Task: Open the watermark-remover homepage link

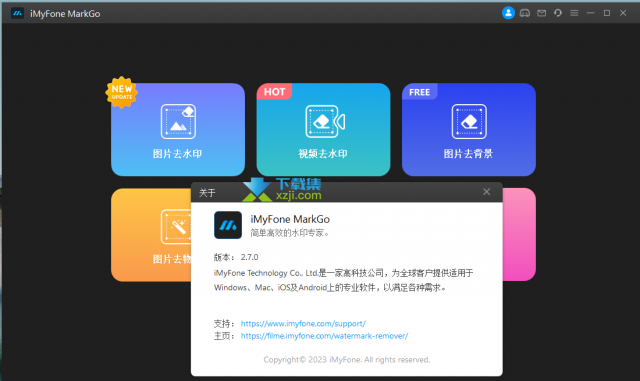Action: 324,336
